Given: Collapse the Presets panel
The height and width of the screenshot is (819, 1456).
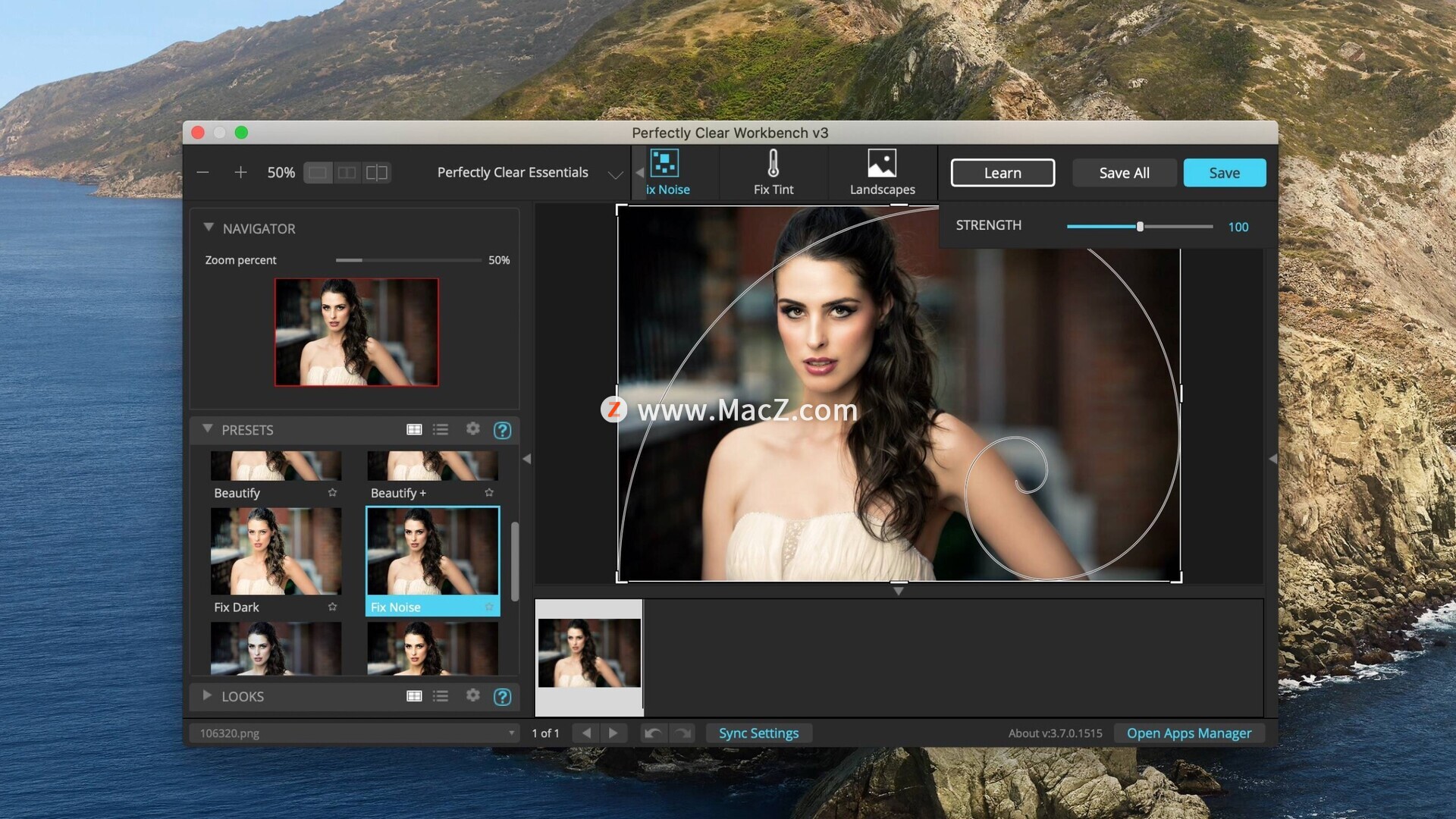Looking at the screenshot, I should point(208,429).
